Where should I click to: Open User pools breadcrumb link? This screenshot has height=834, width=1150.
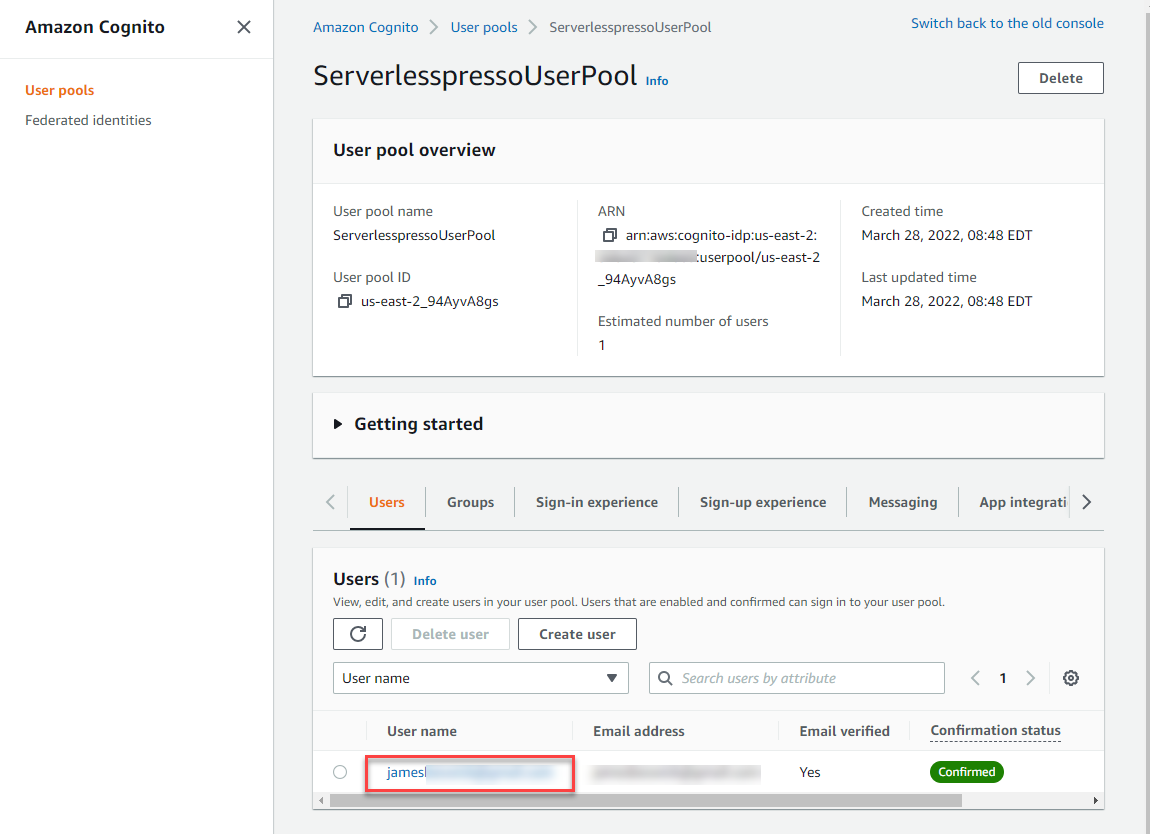coord(484,27)
